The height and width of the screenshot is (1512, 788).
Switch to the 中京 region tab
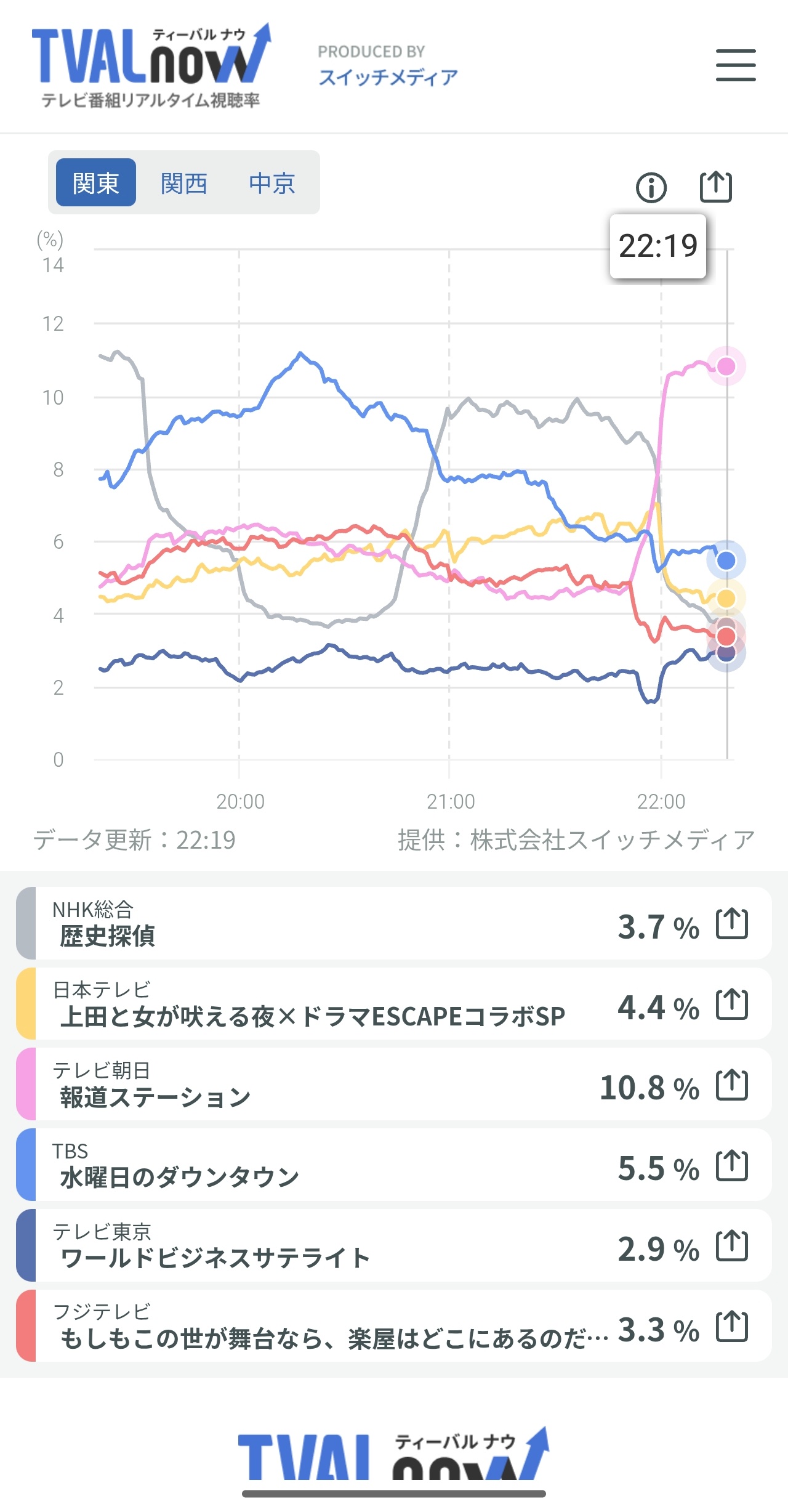coord(271,183)
